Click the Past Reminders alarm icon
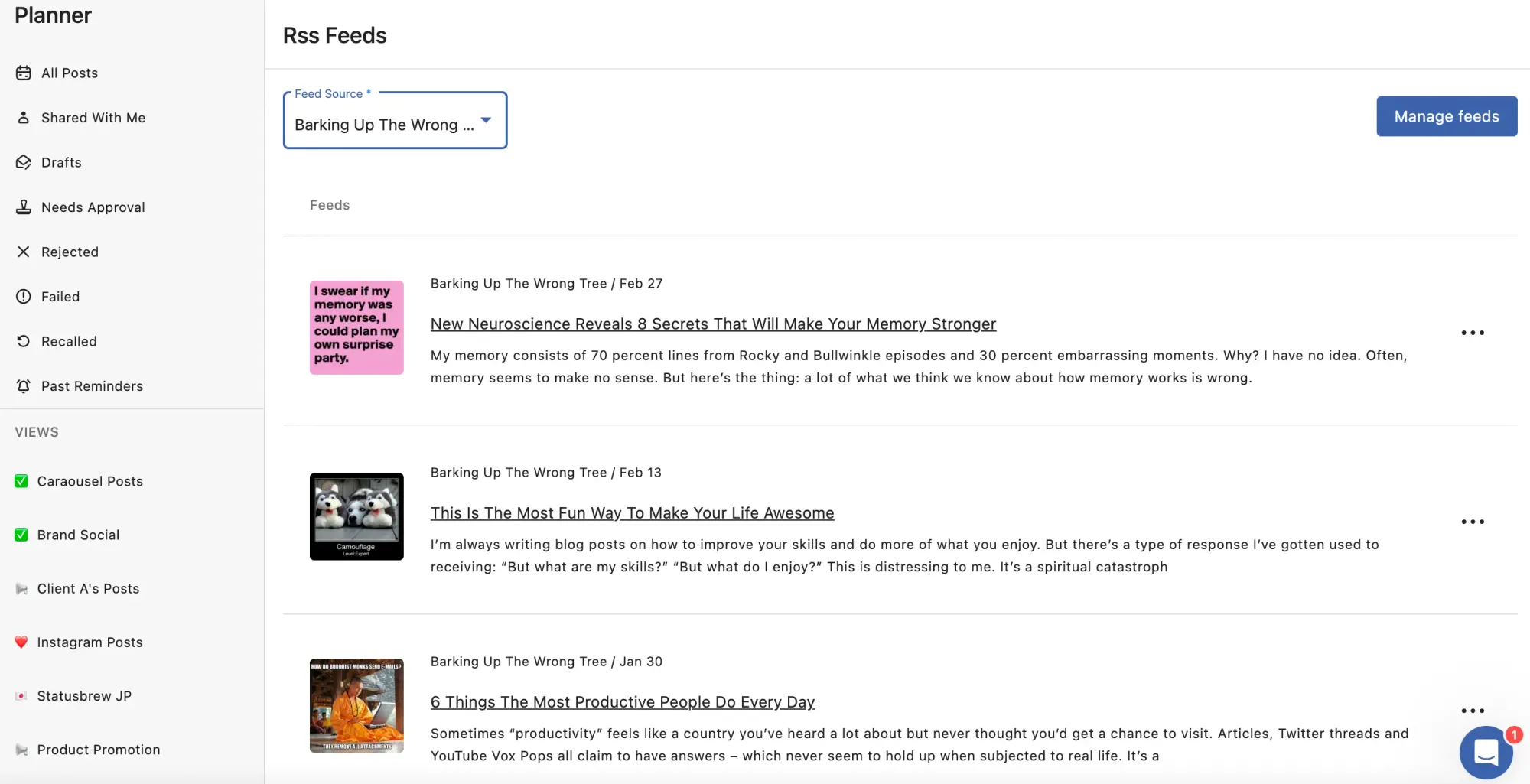 click(x=24, y=386)
